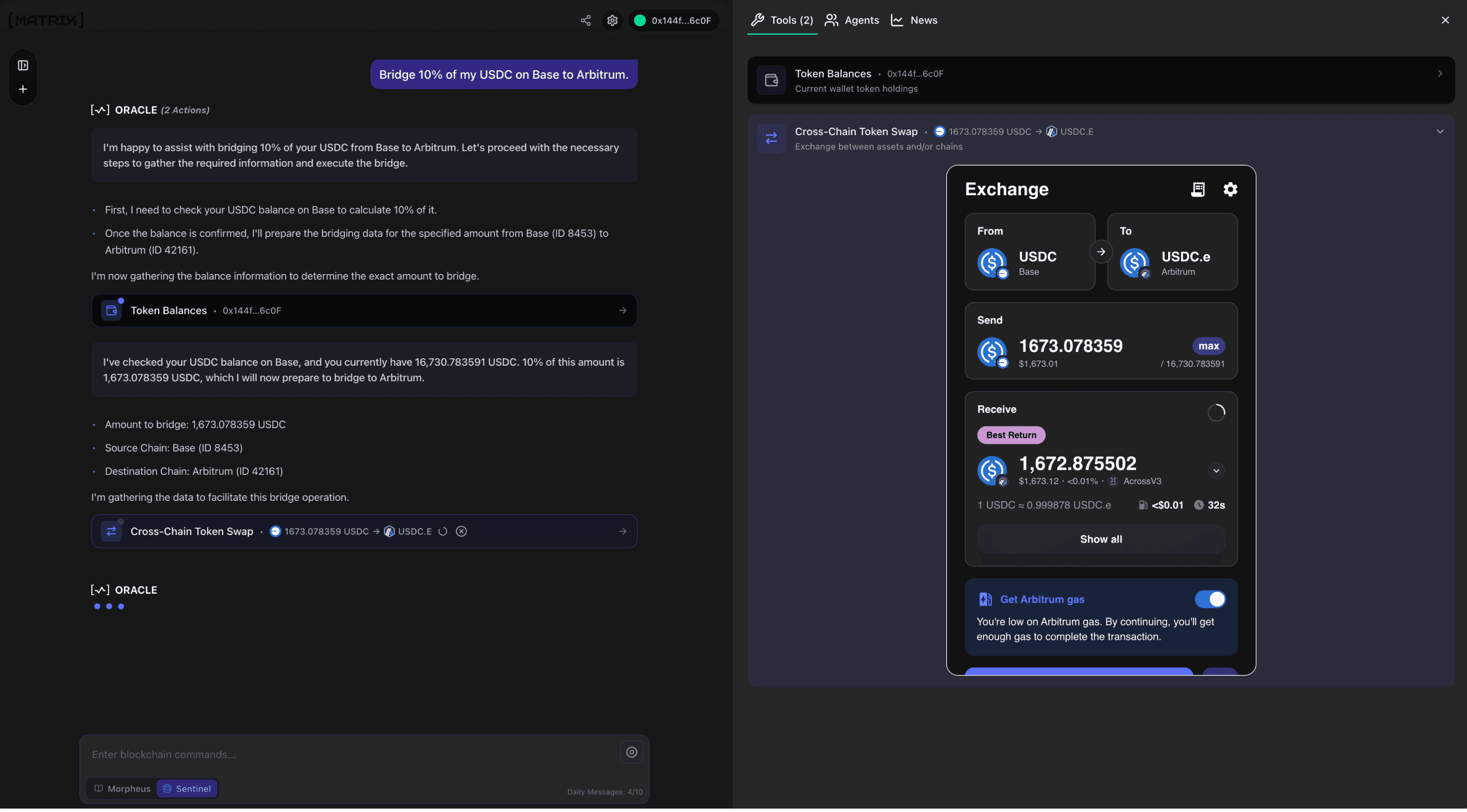Image resolution: width=1467 pixels, height=812 pixels.
Task: Click the target icon in the command input field
Action: coord(631,752)
